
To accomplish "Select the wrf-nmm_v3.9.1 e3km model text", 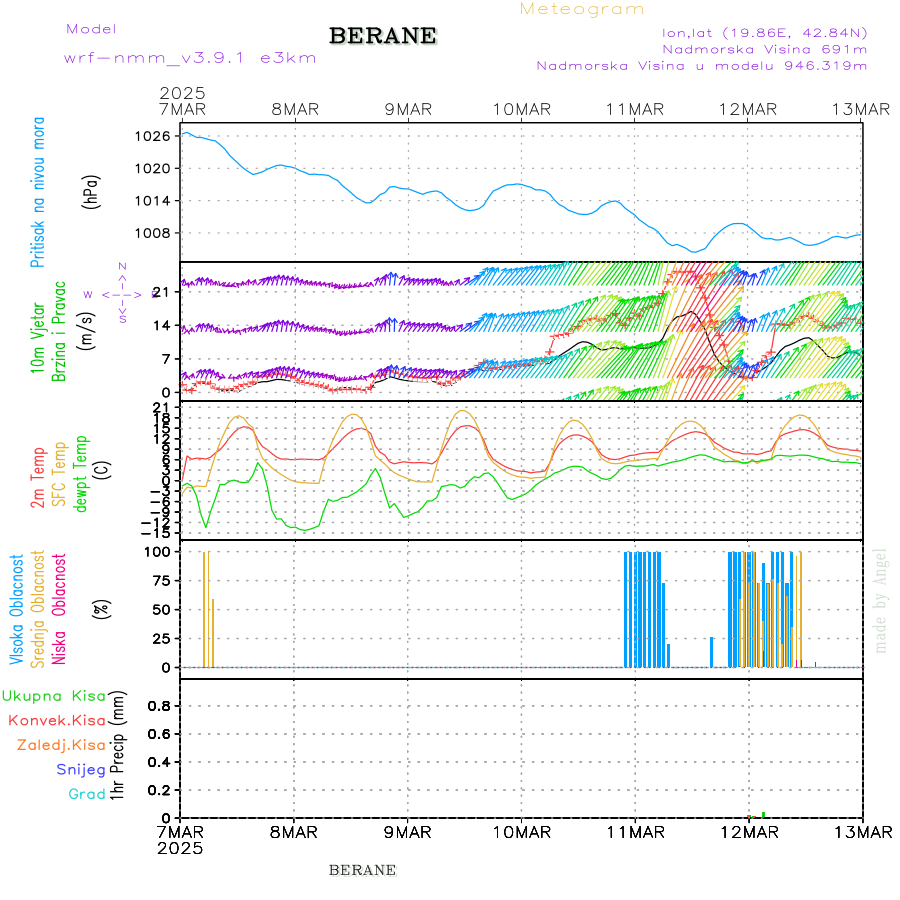I will [x=190, y=58].
